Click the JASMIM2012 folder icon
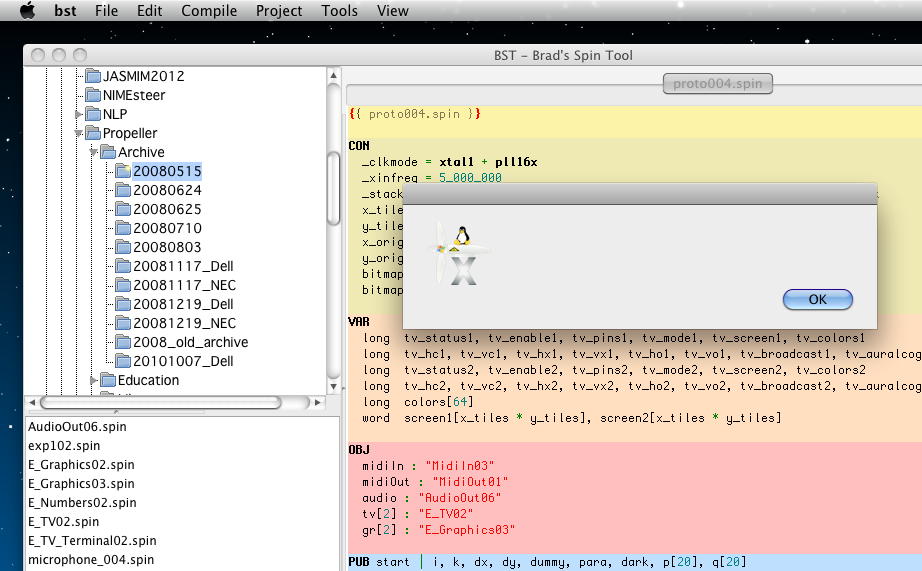 point(93,76)
